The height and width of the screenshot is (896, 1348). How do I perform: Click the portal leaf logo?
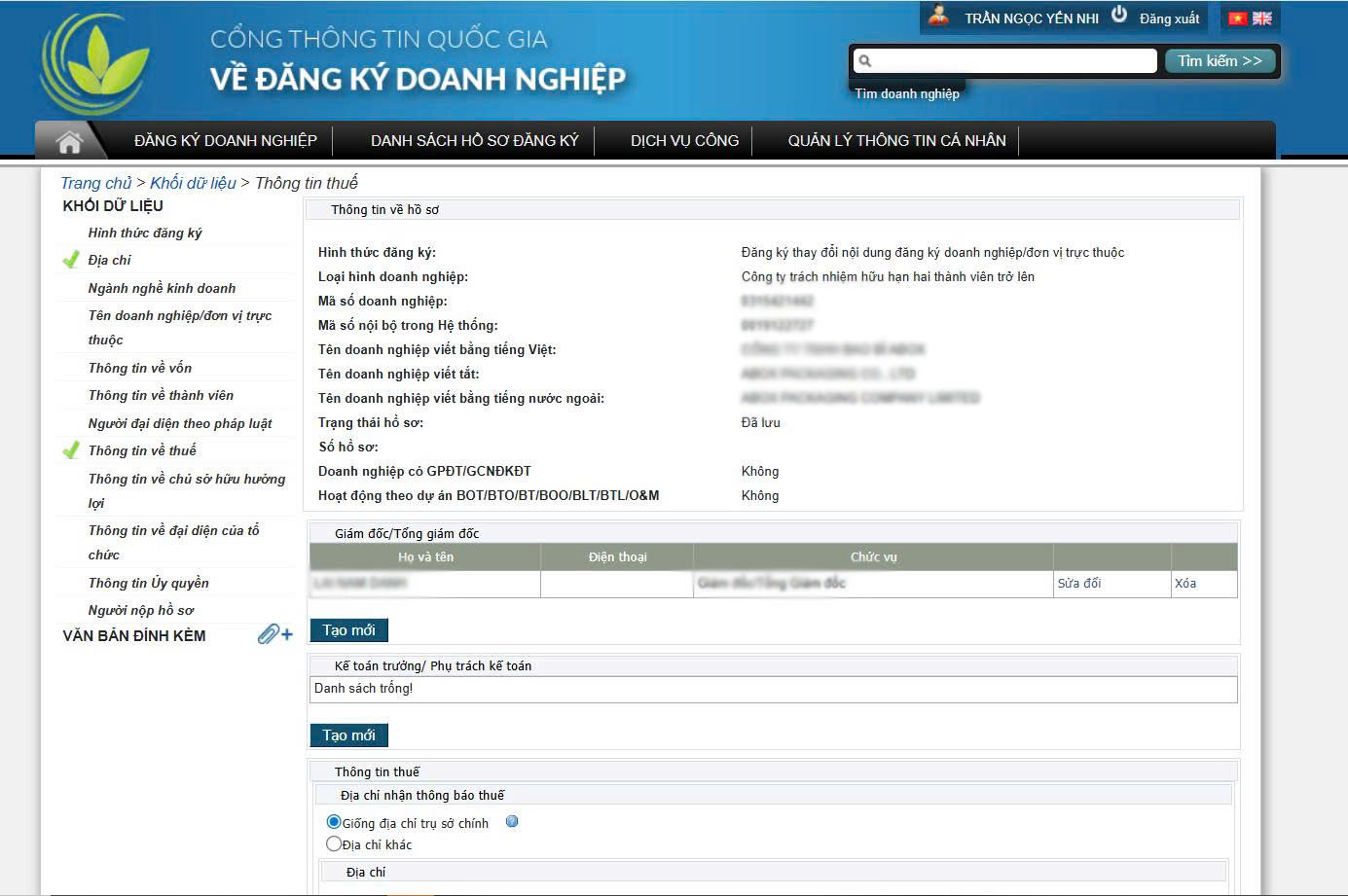tap(95, 64)
